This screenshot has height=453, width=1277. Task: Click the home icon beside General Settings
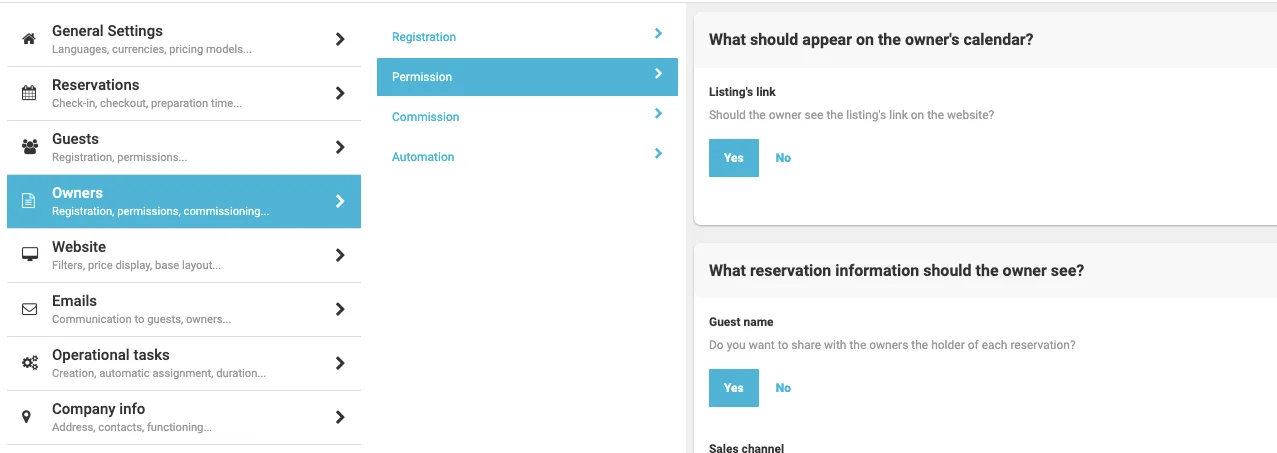point(29,39)
